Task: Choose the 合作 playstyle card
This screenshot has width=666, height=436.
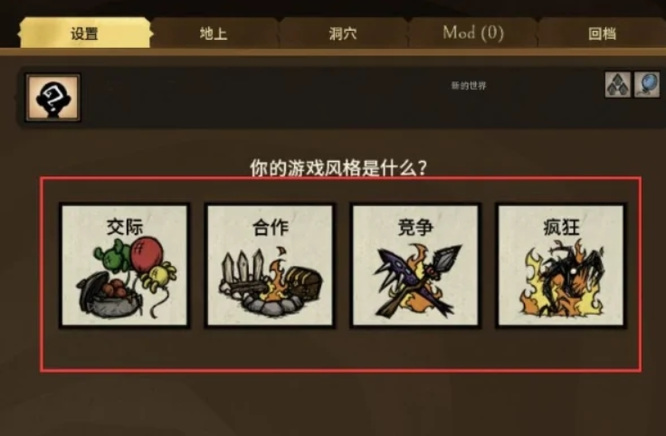Action: (x=270, y=266)
